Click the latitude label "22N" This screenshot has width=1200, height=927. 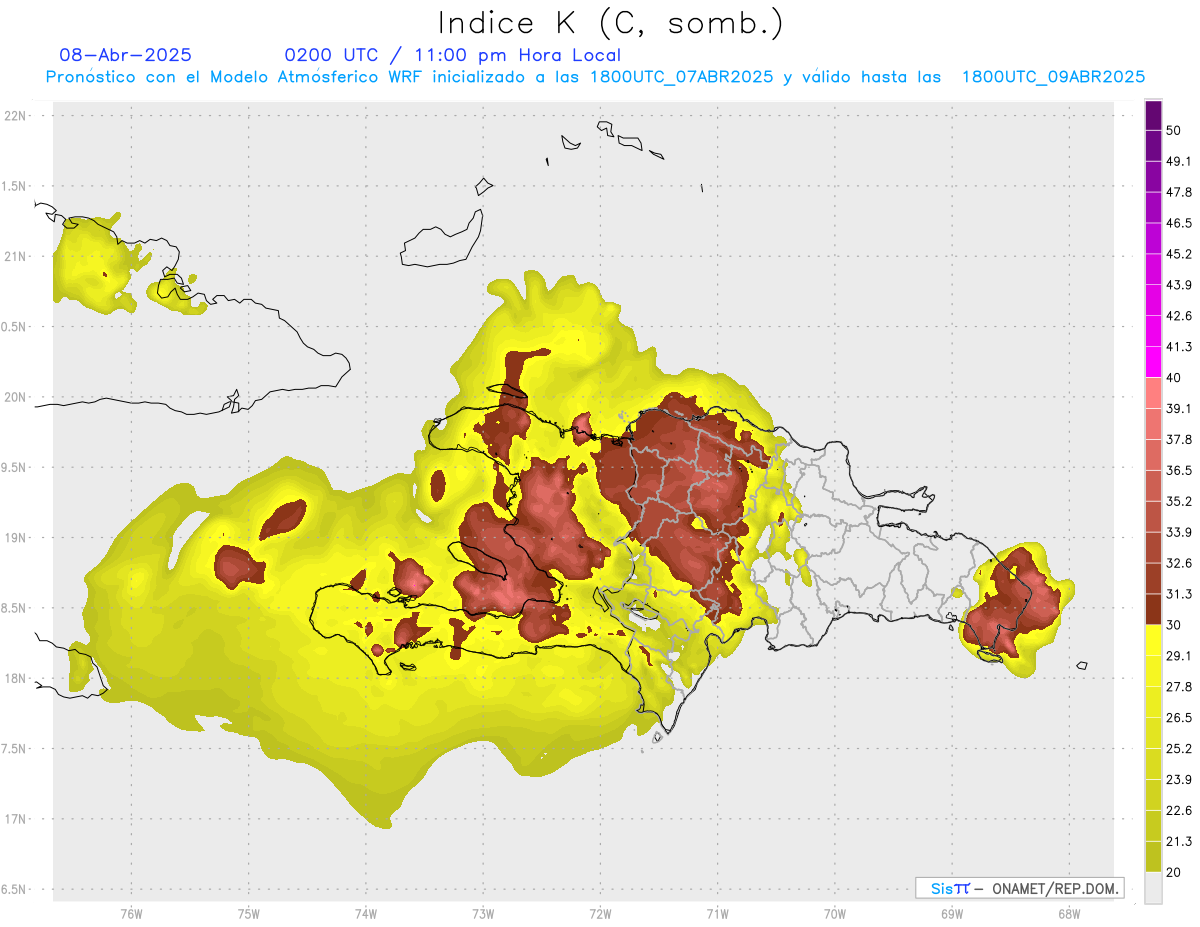(x=15, y=116)
